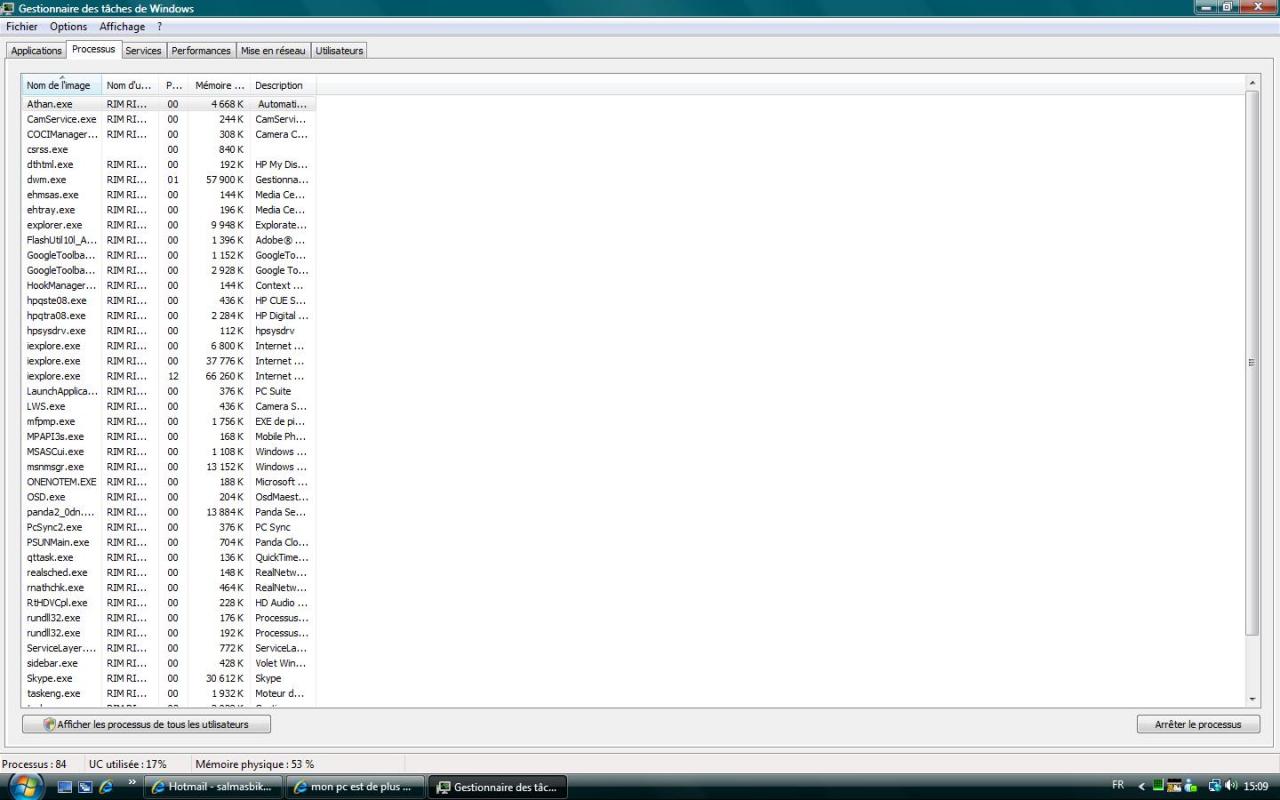Switch to the Hotmail taskbar window
Image resolution: width=1280 pixels, height=800 pixels.
click(x=214, y=787)
